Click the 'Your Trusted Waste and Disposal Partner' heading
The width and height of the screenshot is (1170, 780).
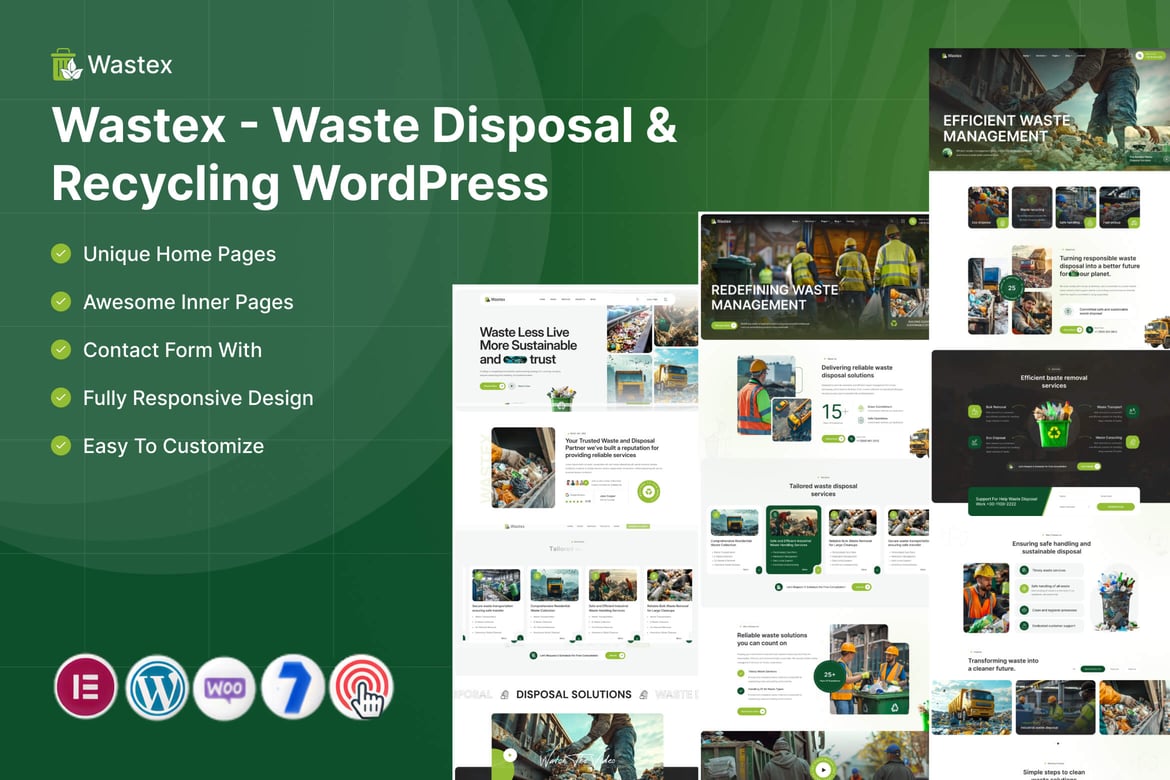click(612, 448)
